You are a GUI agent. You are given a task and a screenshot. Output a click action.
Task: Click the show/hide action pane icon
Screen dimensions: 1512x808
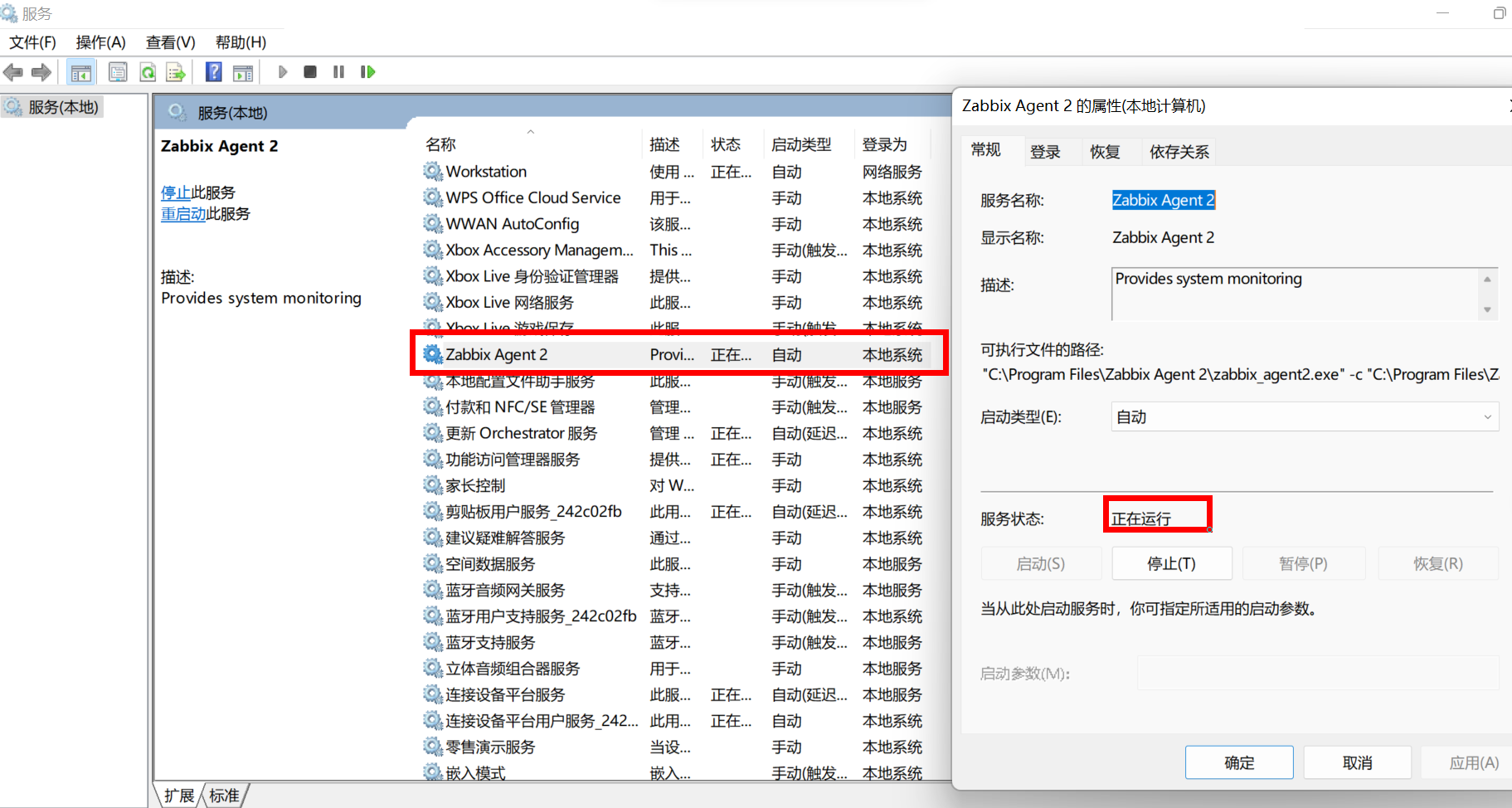tap(243, 72)
